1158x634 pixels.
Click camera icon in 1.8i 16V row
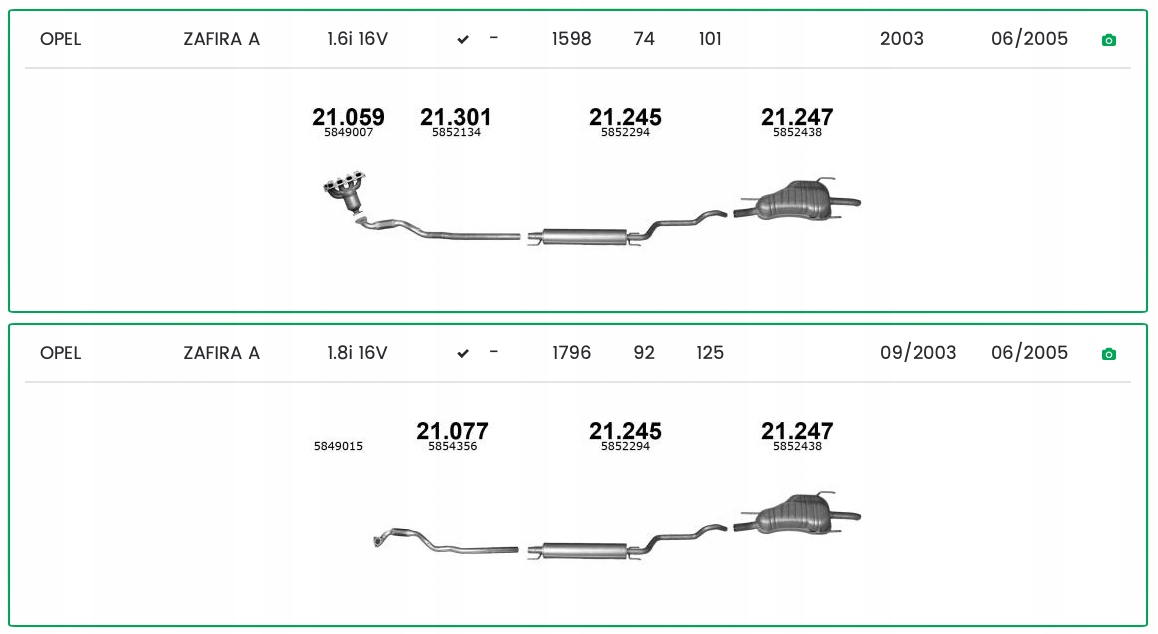[1108, 354]
